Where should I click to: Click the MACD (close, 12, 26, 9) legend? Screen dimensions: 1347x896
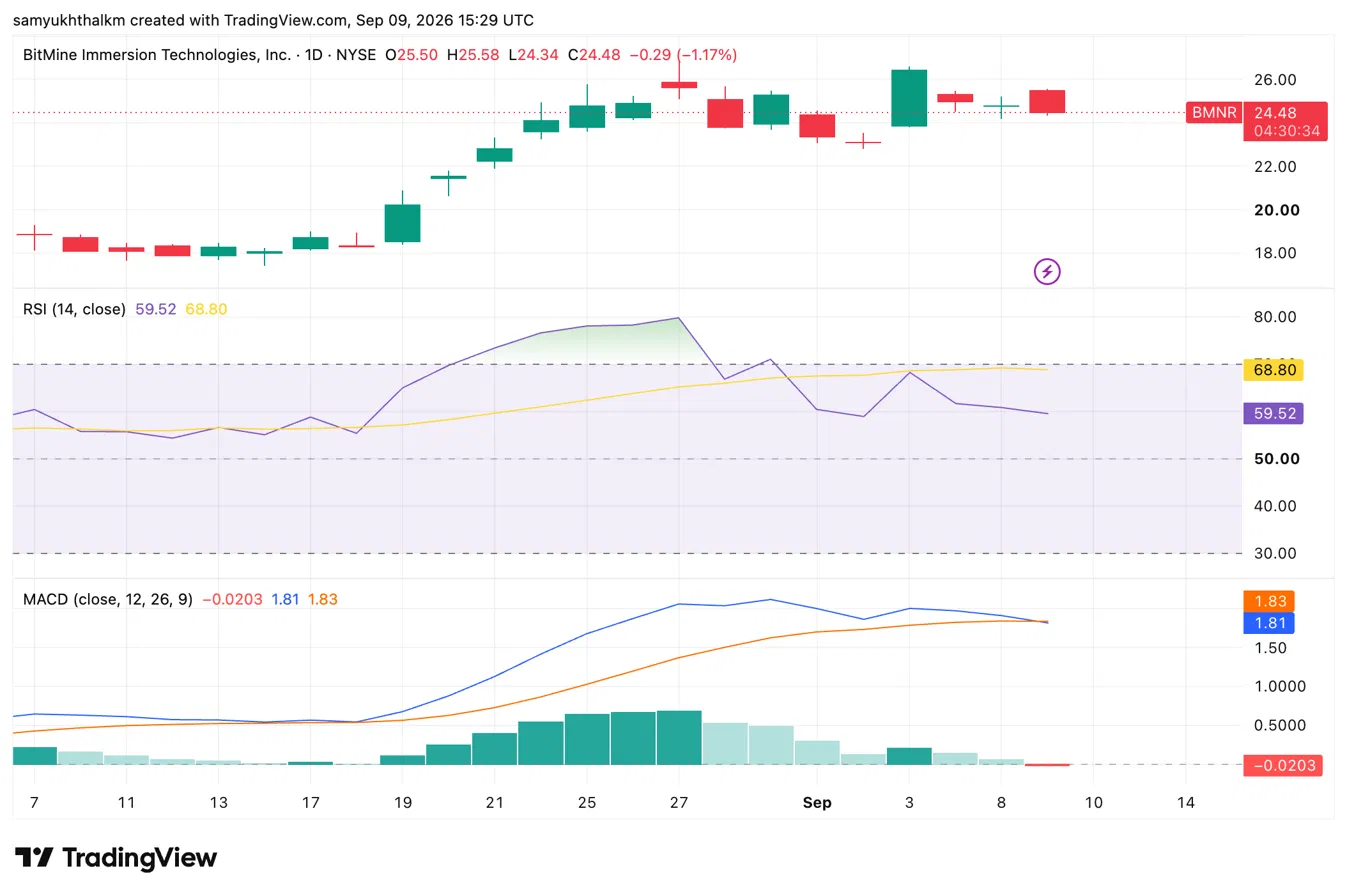108,599
